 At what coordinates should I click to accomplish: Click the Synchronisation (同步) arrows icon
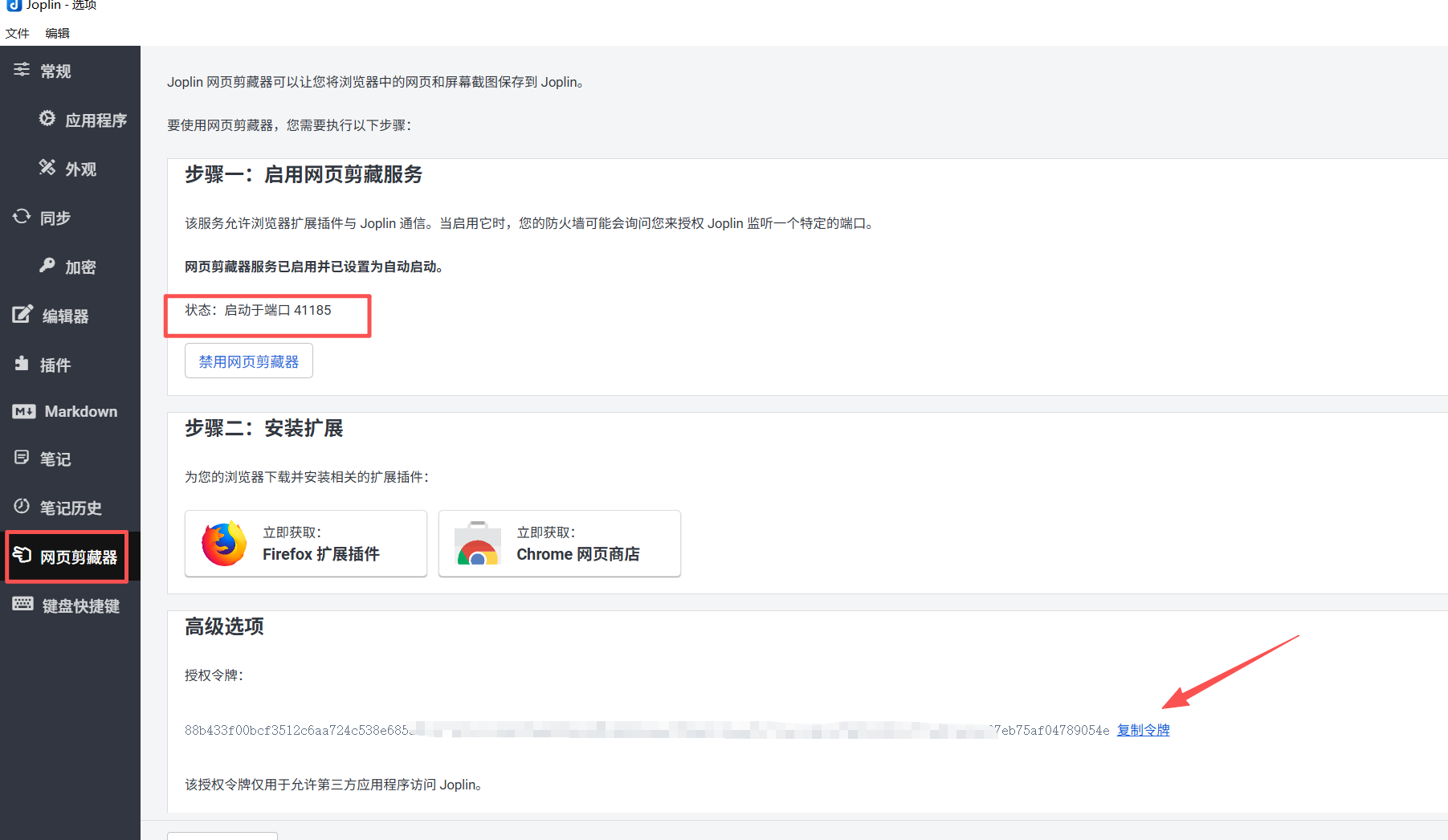point(22,217)
